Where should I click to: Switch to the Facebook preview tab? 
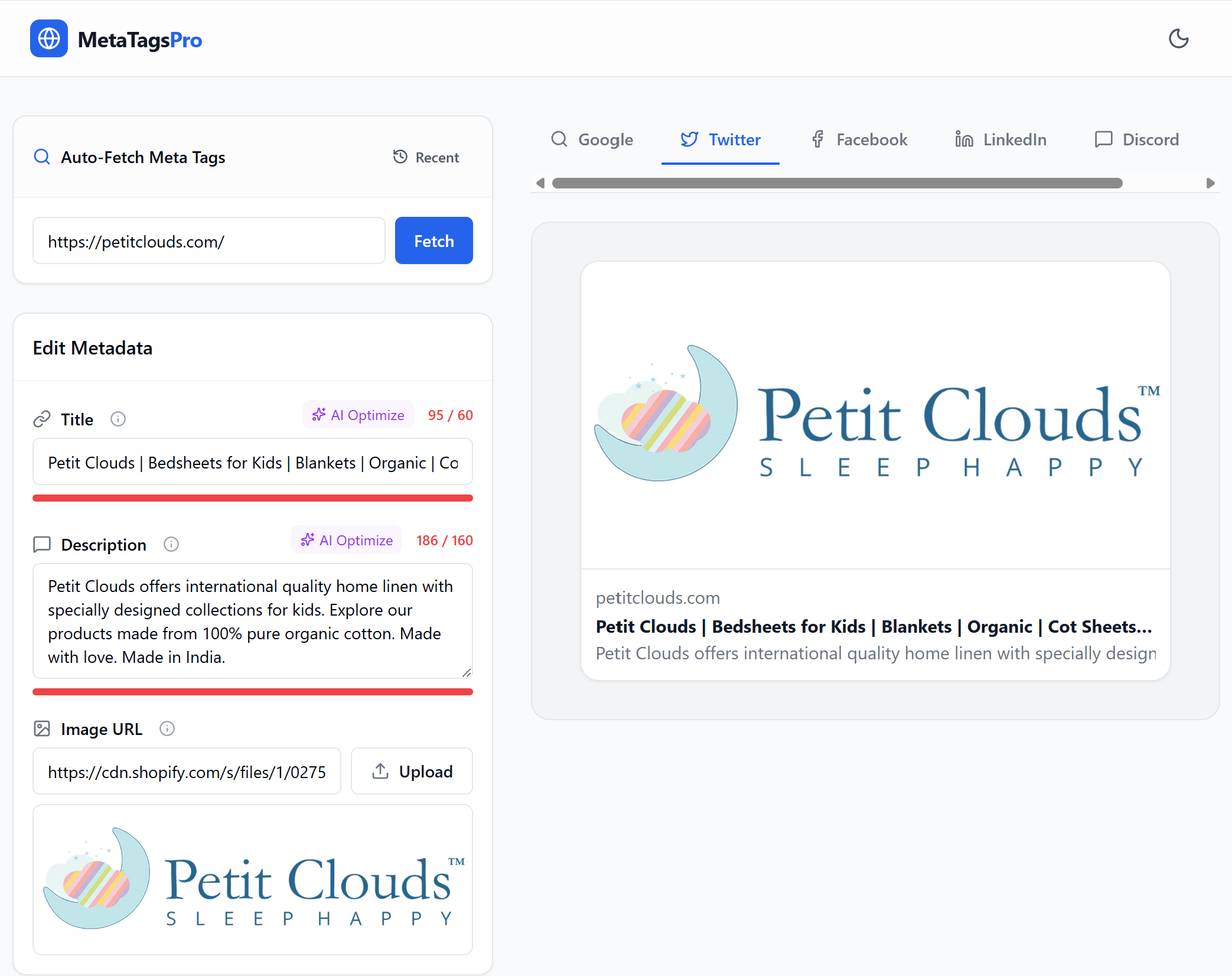coord(859,139)
